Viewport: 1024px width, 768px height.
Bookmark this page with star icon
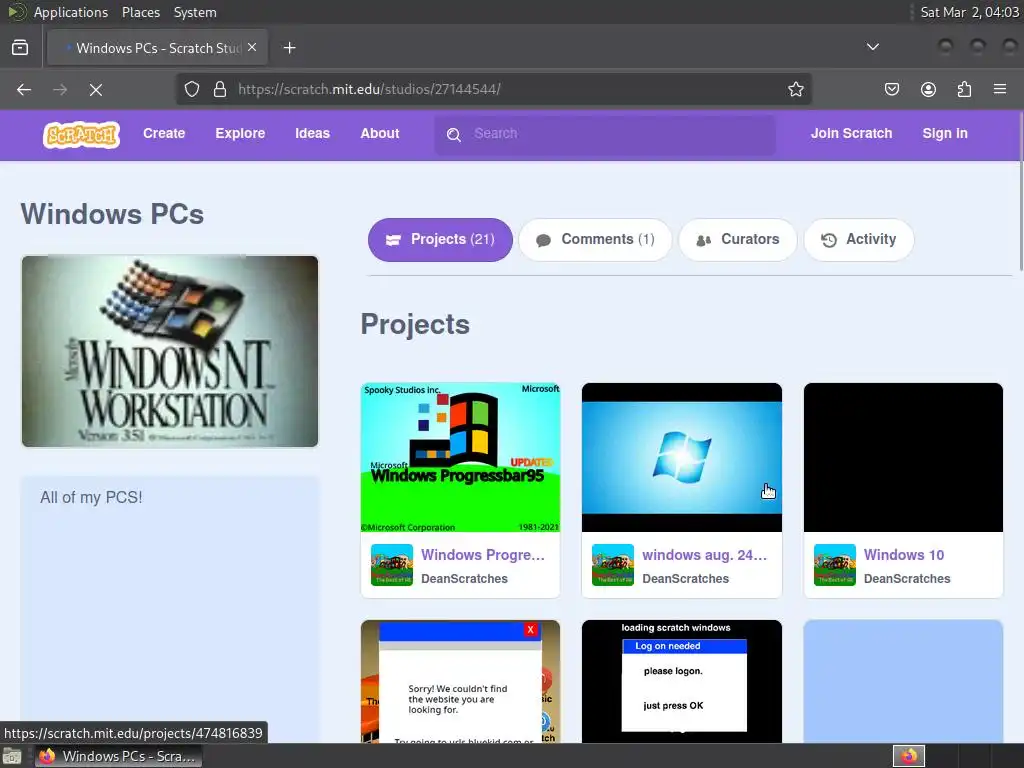tap(795, 89)
